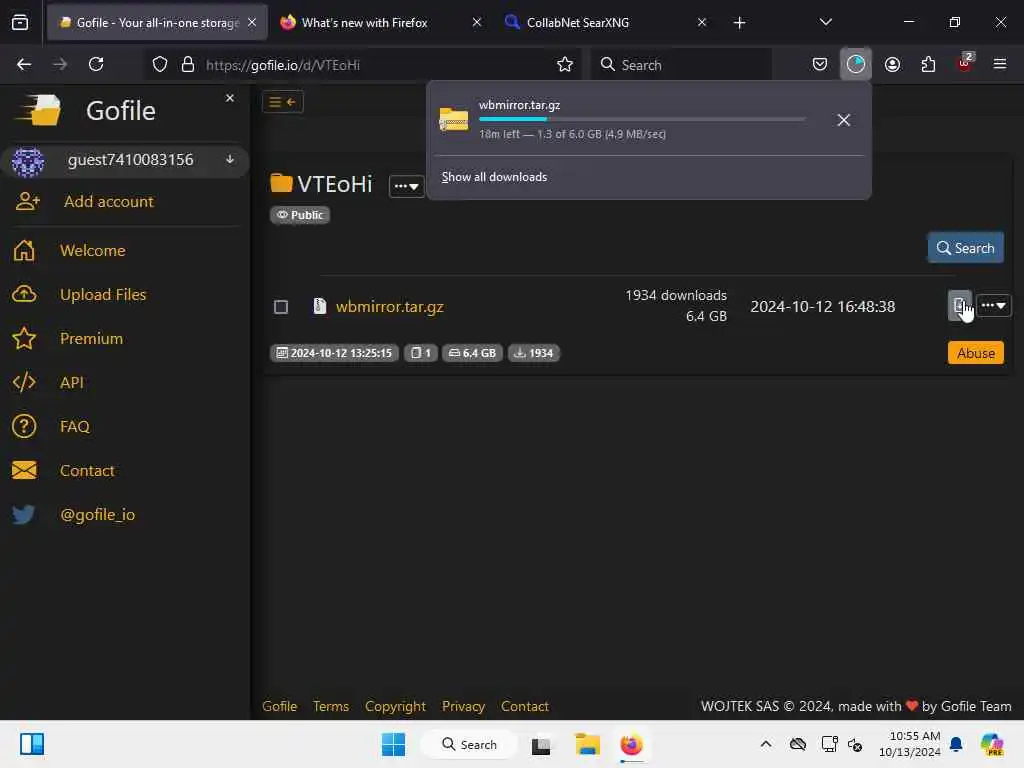This screenshot has height=768, width=1024.
Task: Open Copilot preview icon in taskbar
Action: pyautogui.click(x=992, y=744)
